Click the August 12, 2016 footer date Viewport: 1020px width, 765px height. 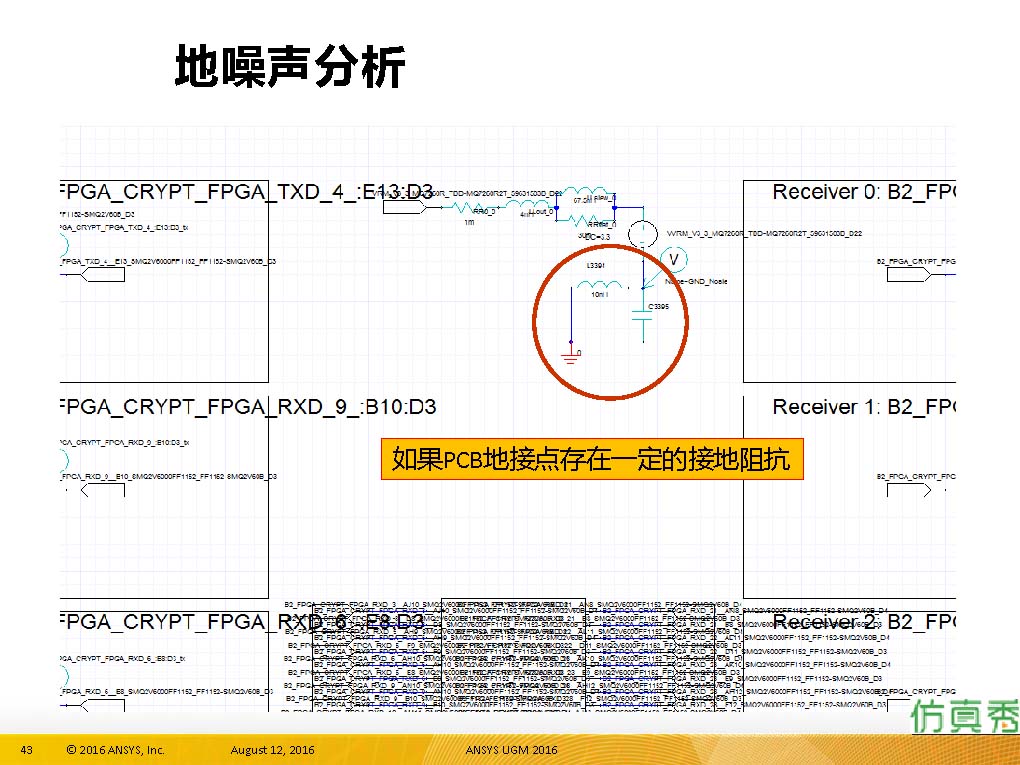click(272, 750)
